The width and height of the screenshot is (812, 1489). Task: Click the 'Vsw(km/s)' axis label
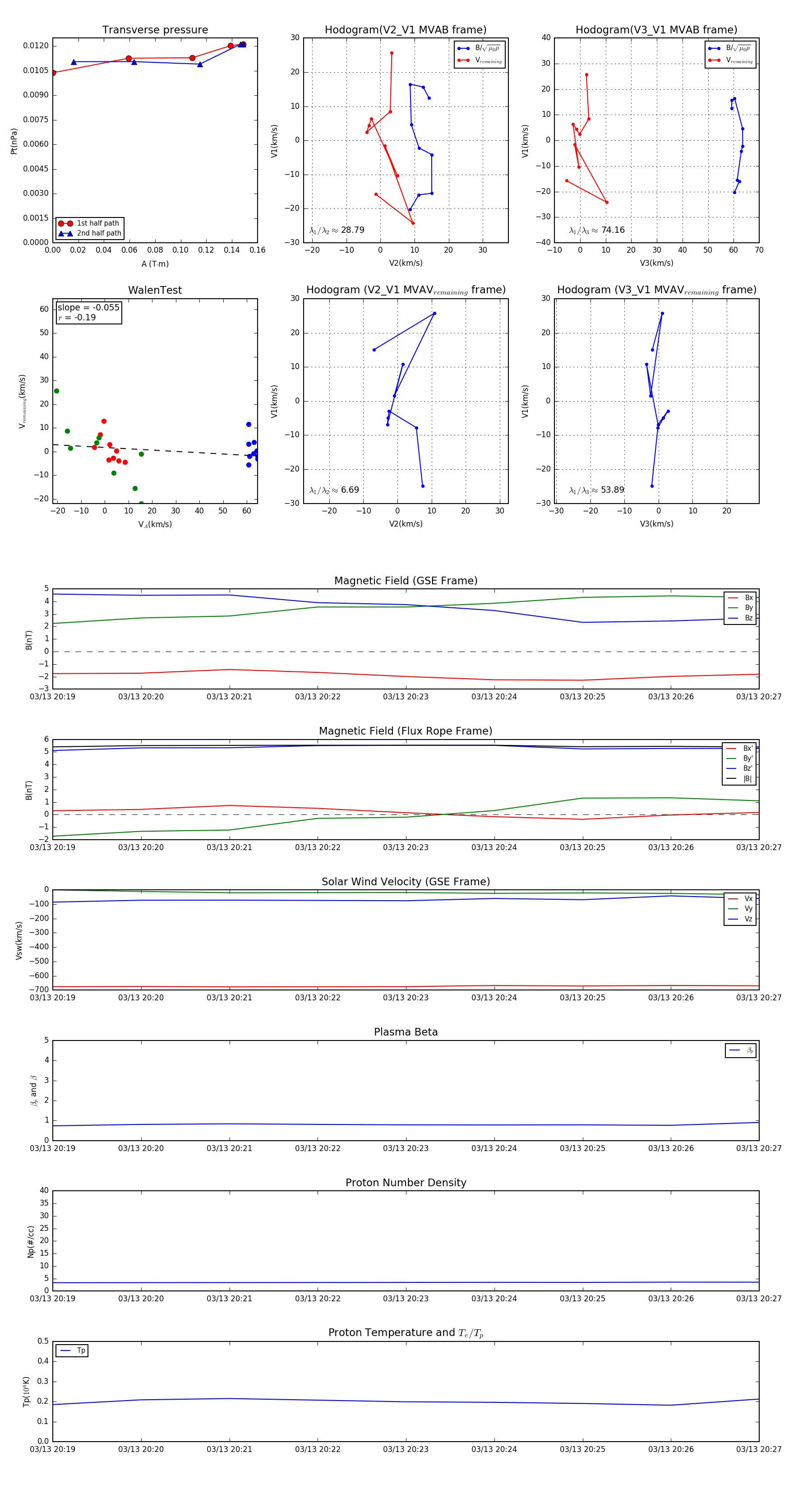(x=19, y=940)
